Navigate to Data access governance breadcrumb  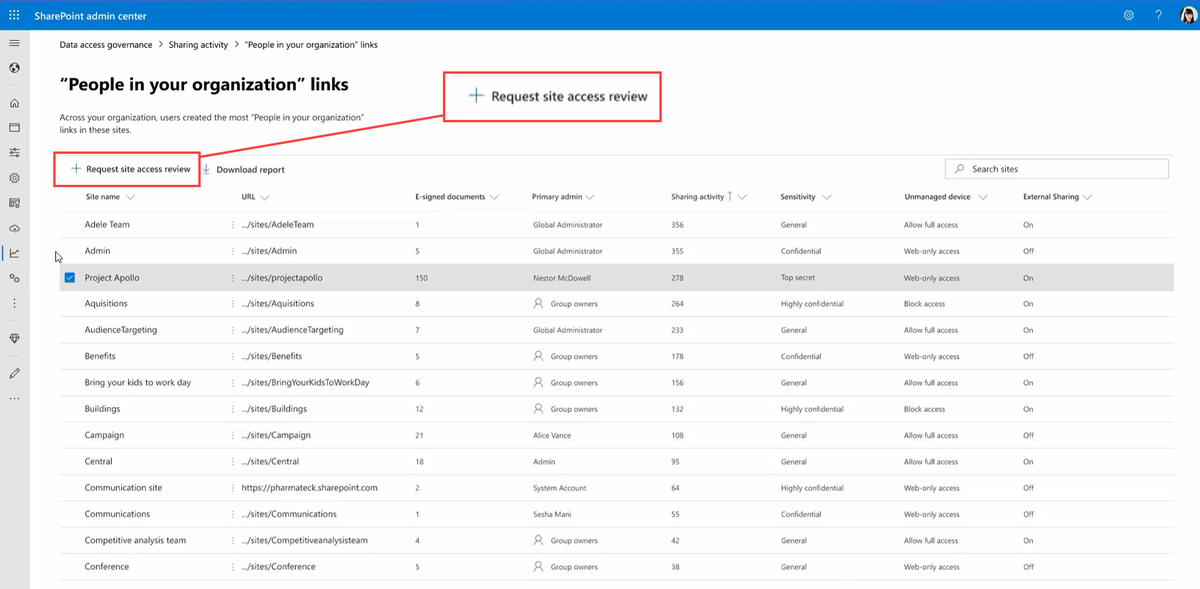pos(106,45)
